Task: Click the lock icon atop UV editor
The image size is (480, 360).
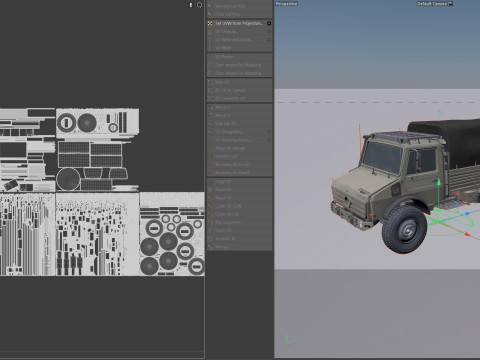Action: click(191, 5)
